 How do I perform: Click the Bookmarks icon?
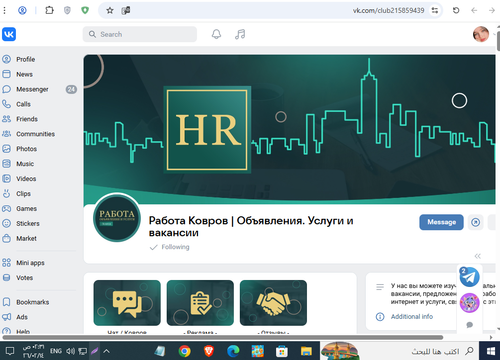click(x=6, y=302)
